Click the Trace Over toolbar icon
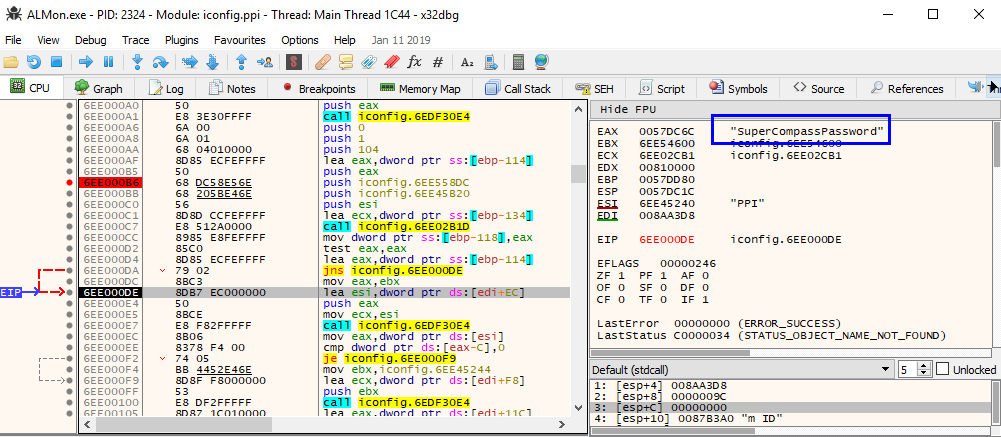Image resolution: width=1001 pixels, height=437 pixels. (213, 62)
